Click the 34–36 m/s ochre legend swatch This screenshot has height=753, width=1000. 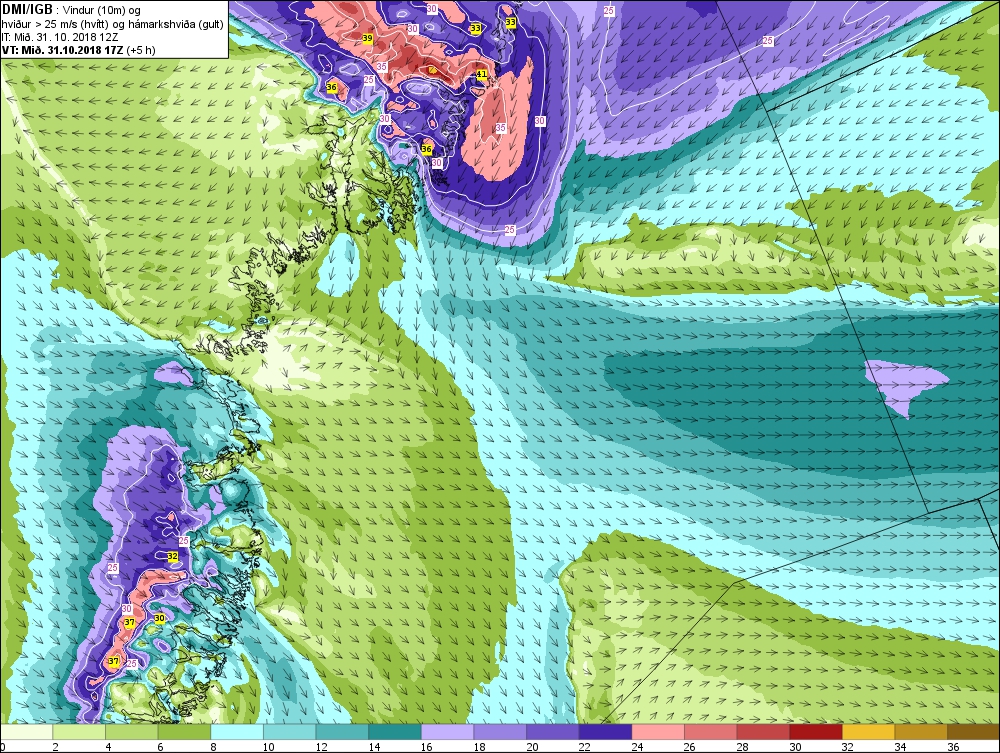pos(921,732)
